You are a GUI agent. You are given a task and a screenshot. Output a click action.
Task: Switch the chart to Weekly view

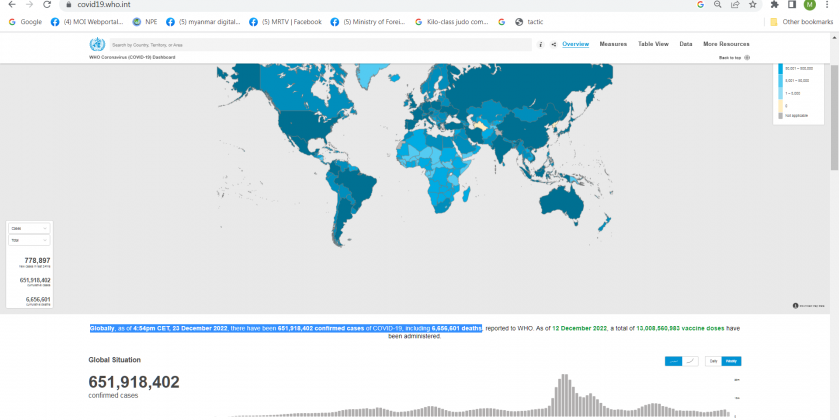pyautogui.click(x=732, y=361)
